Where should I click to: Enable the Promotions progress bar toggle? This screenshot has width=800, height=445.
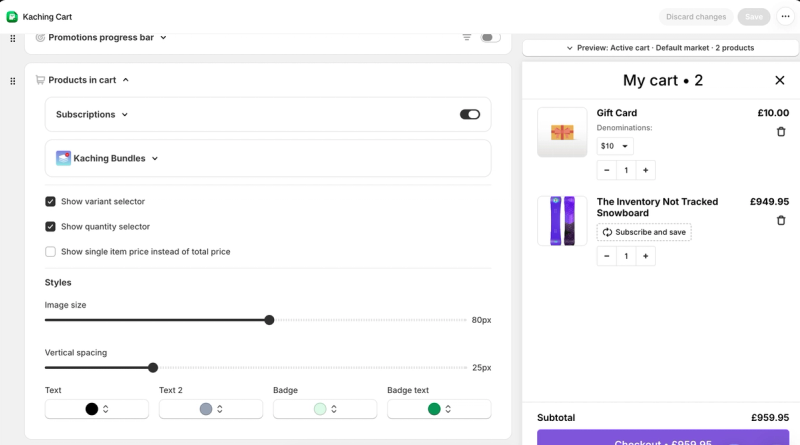point(490,37)
